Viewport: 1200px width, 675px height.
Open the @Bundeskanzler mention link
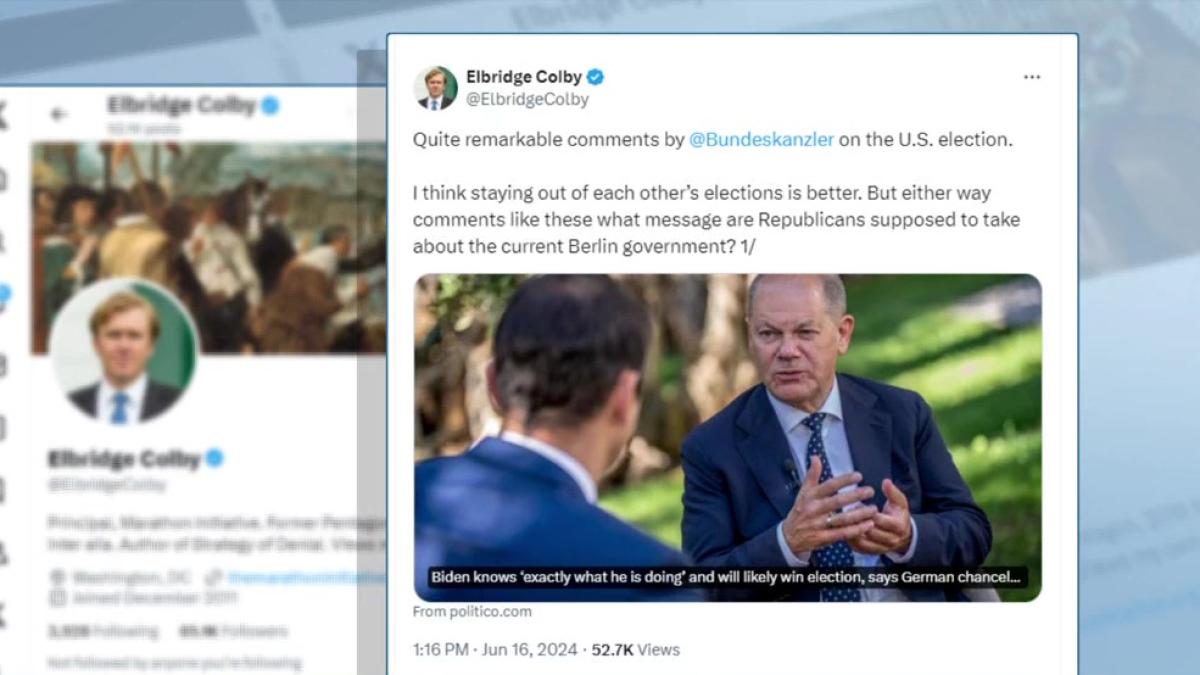[761, 140]
